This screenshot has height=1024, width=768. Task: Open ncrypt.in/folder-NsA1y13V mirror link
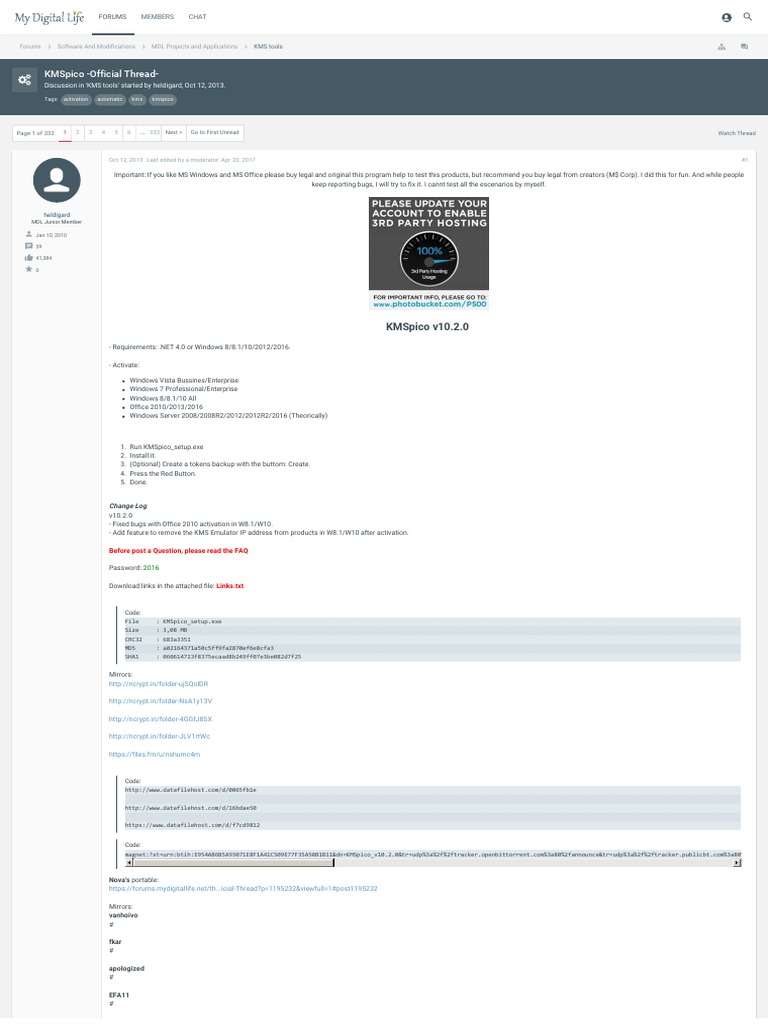pyautogui.click(x=161, y=701)
